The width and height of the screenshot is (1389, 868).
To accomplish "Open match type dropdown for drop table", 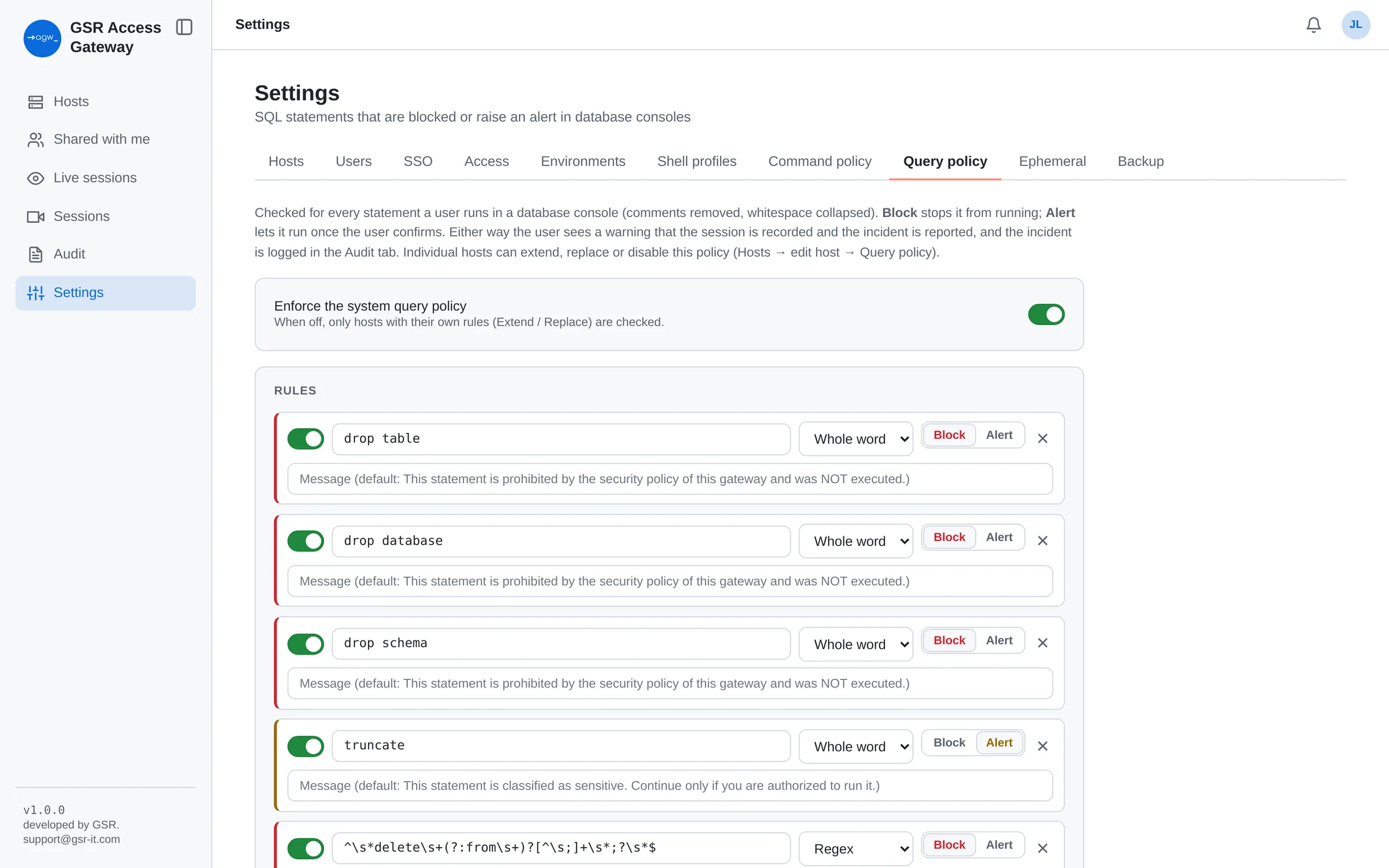I will 855,439.
